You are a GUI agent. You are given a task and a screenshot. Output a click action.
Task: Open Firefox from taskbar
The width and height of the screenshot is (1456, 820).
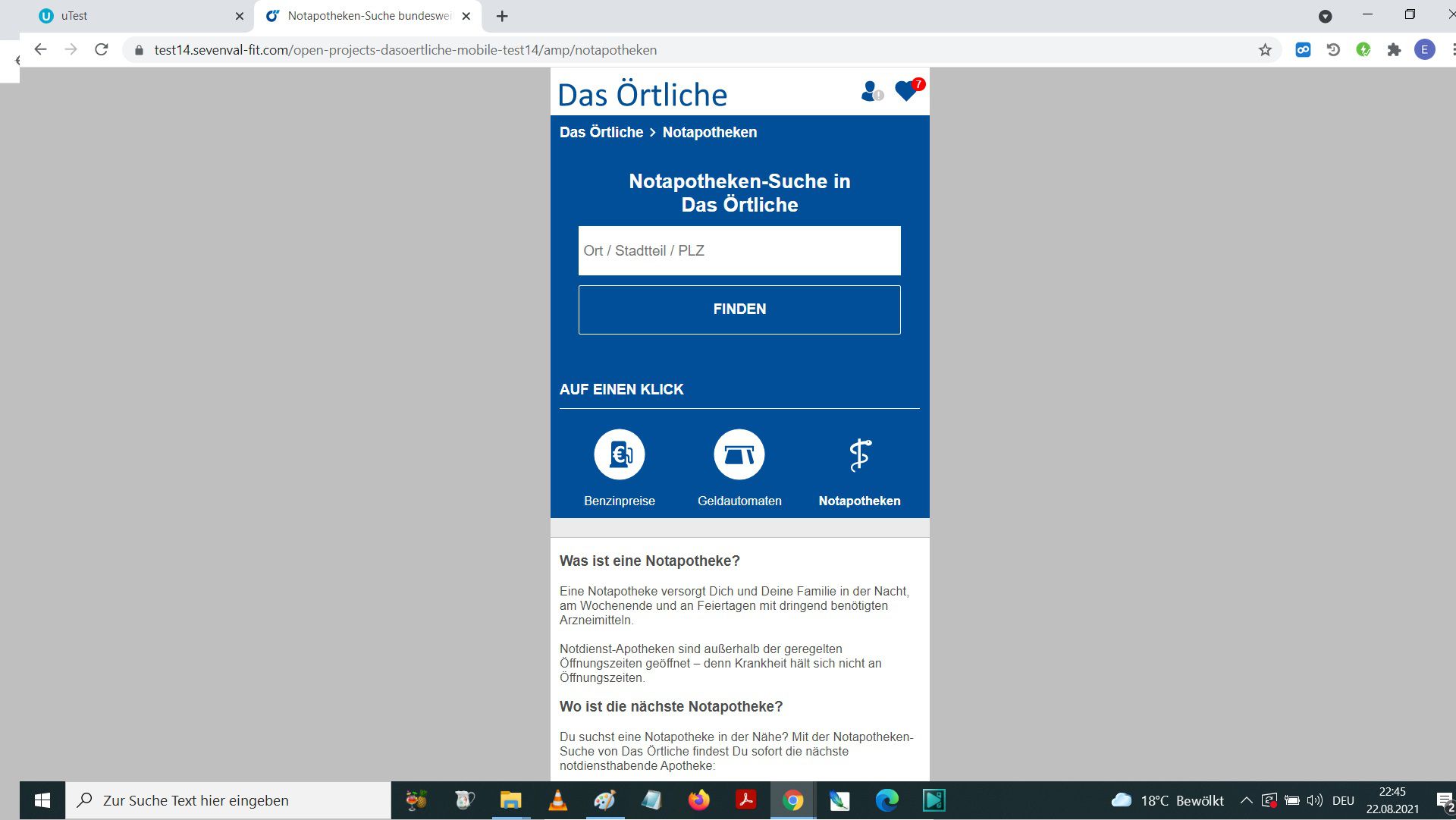point(698,800)
